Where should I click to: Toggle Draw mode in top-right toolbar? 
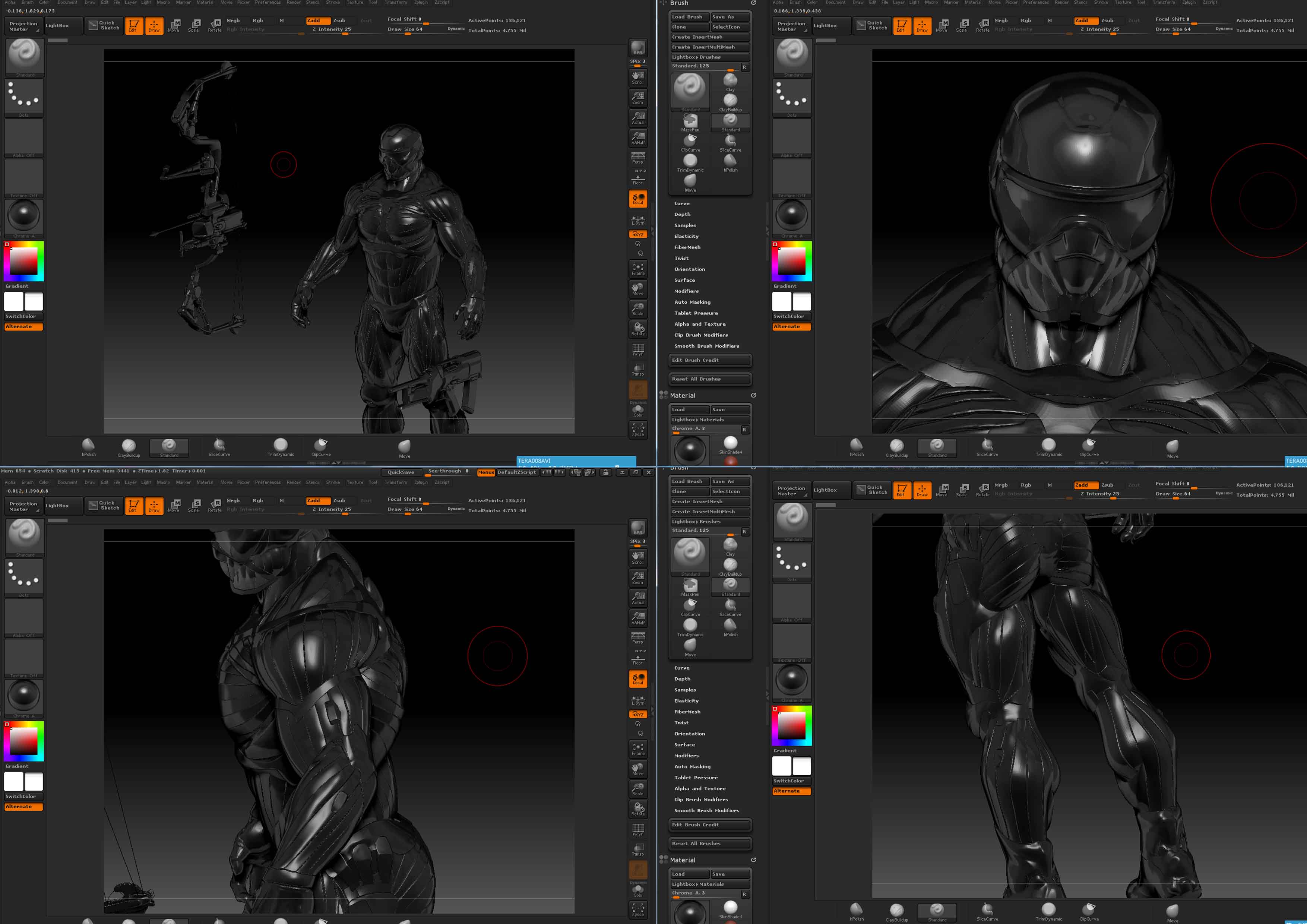[x=922, y=26]
